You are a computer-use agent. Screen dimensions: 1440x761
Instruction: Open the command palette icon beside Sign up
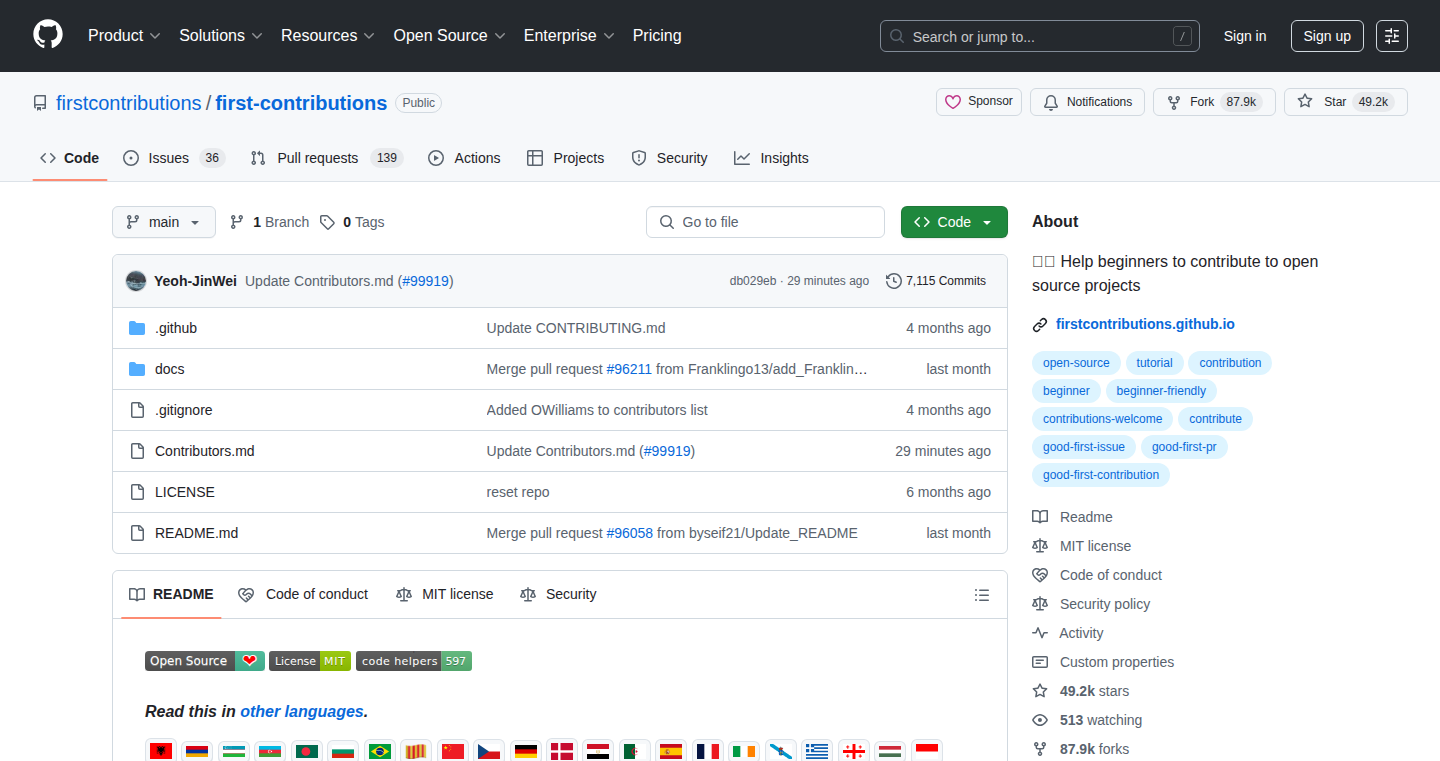point(1392,36)
